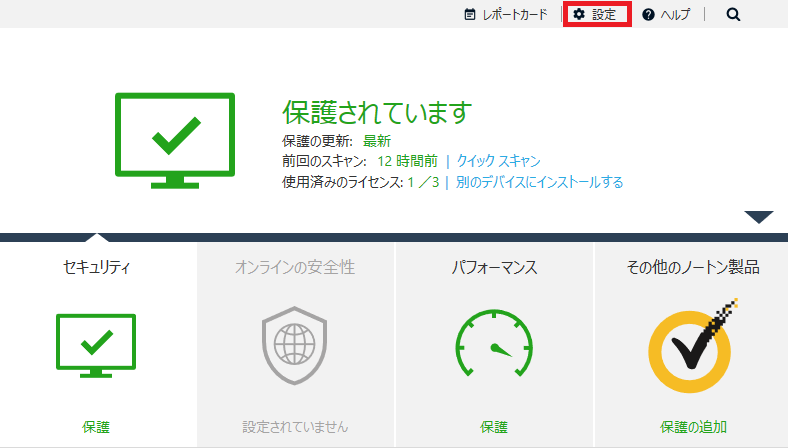Select the セキュリティ tab

coord(96,267)
